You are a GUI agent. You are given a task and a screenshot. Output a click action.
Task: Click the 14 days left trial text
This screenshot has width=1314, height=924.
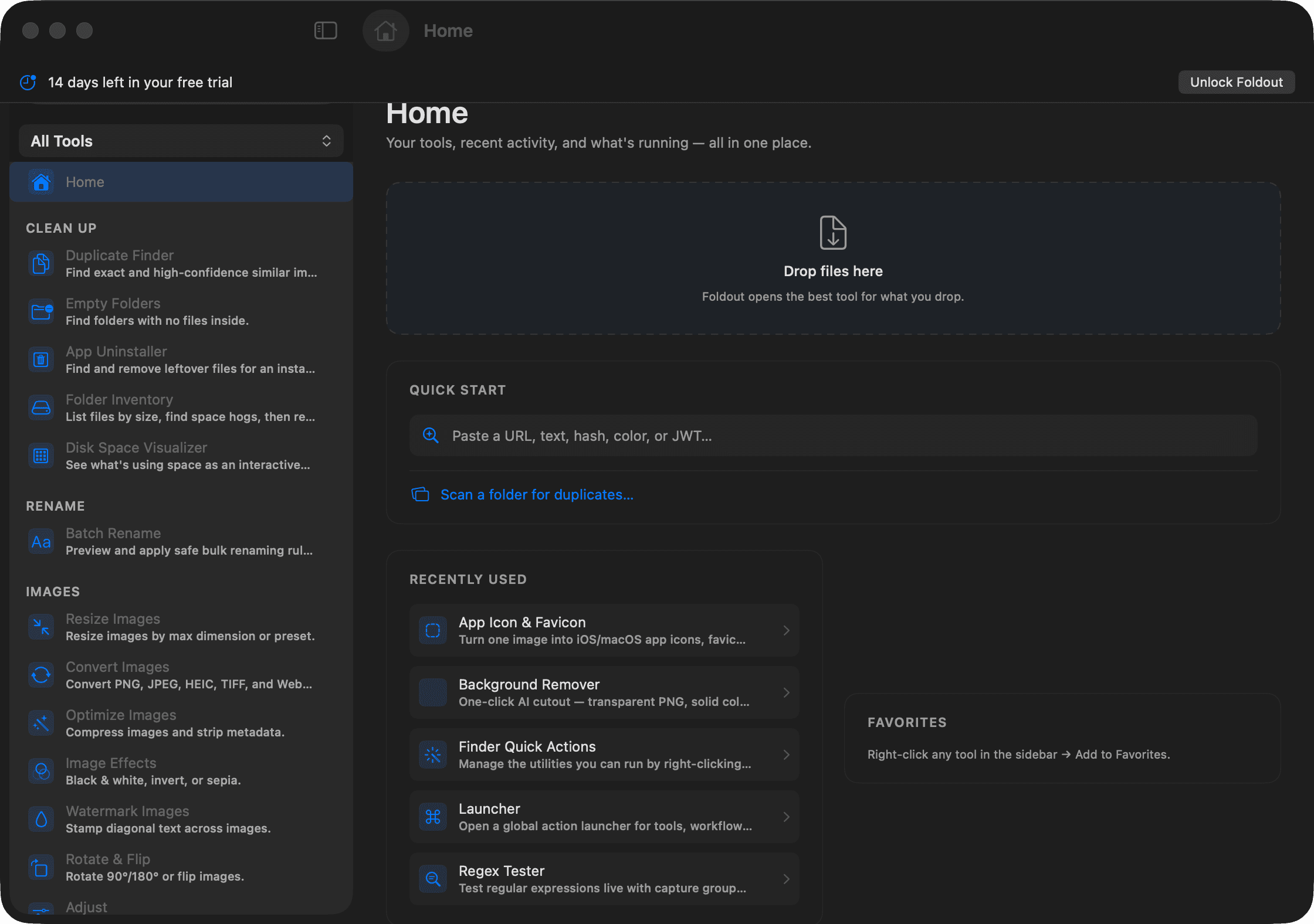(140, 82)
